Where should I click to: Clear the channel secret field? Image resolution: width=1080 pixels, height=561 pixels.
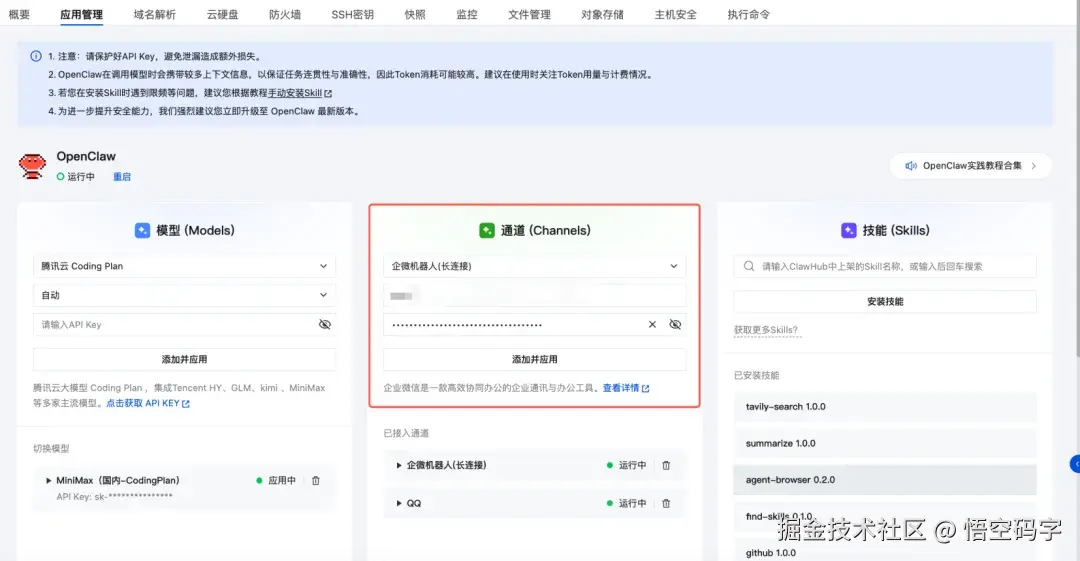[x=652, y=325]
